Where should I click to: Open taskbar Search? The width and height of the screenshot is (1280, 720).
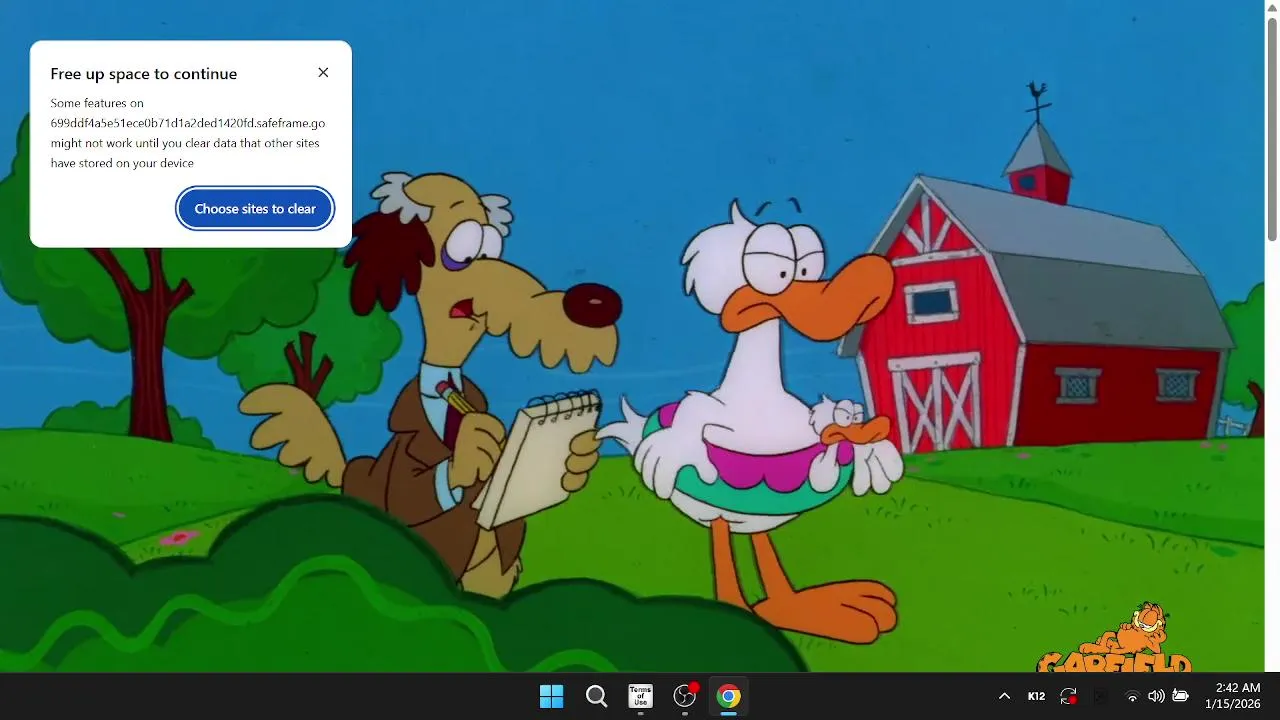point(596,696)
